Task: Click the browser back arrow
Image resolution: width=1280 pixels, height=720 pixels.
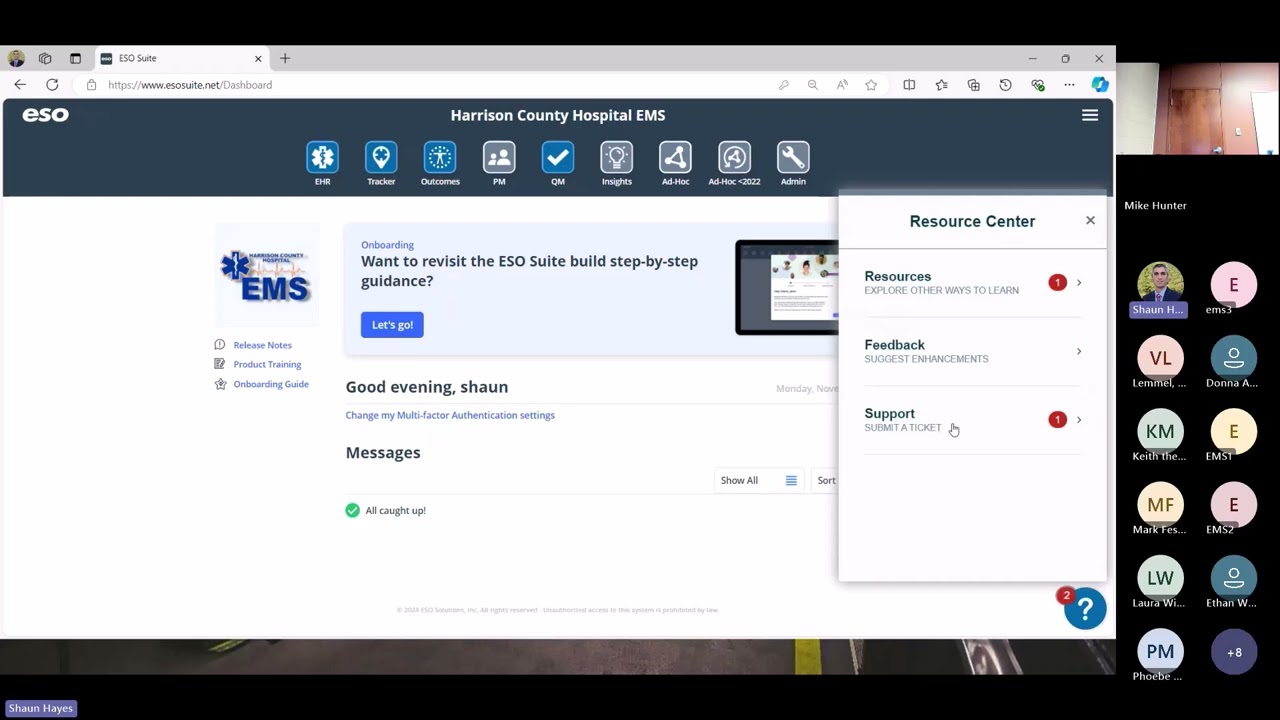Action: click(20, 85)
